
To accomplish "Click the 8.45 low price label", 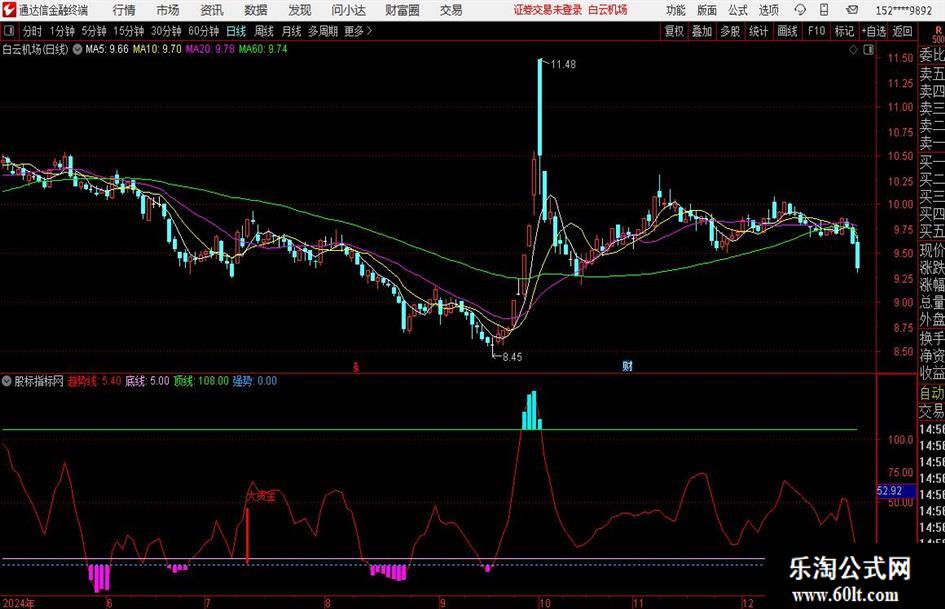I will 512,357.
